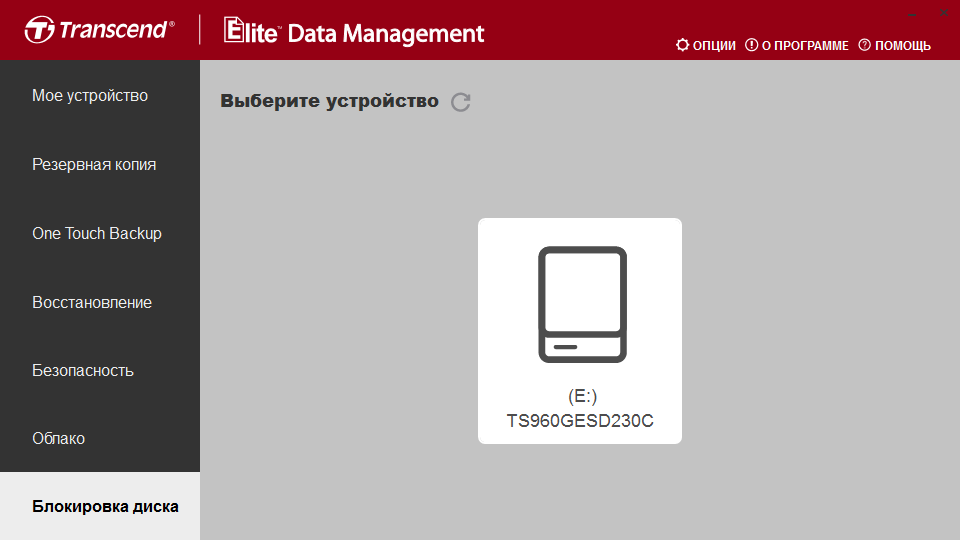
Task: Open One Touch Backup page
Action: (x=100, y=233)
